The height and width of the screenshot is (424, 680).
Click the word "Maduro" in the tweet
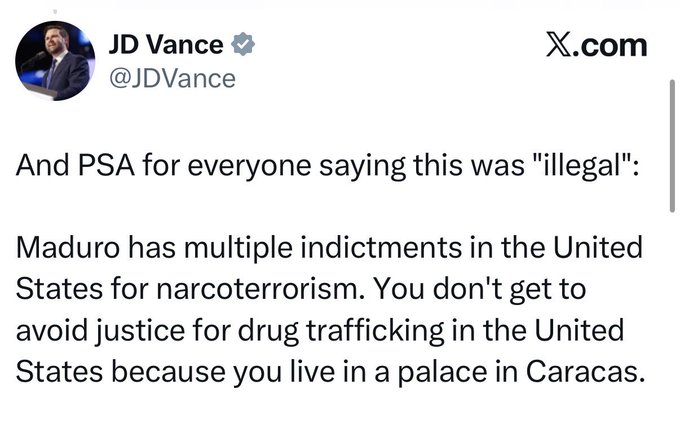coord(61,247)
